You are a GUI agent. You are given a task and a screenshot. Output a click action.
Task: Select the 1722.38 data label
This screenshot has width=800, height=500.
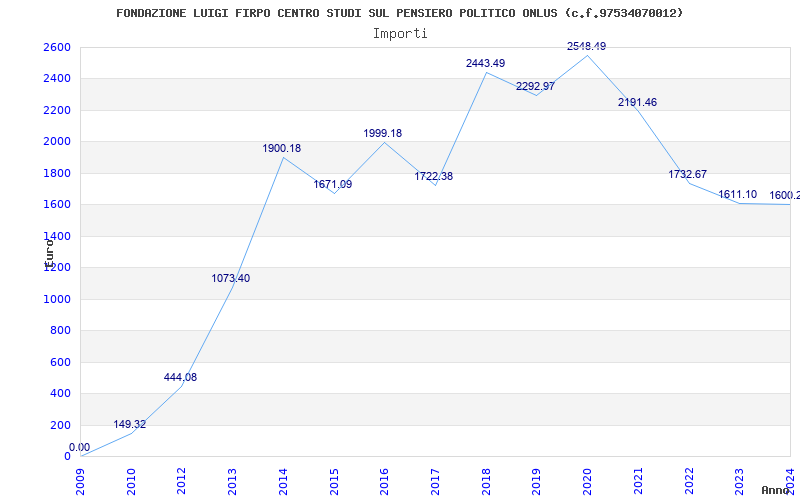click(x=433, y=176)
